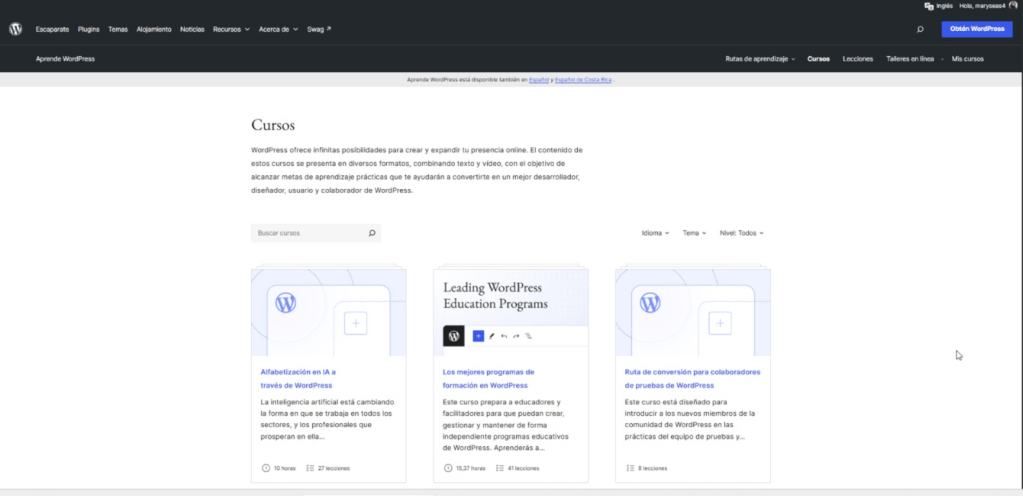The width and height of the screenshot is (1023, 496).
Task: Click magnifier icon in Buscar cursos field
Action: [372, 233]
